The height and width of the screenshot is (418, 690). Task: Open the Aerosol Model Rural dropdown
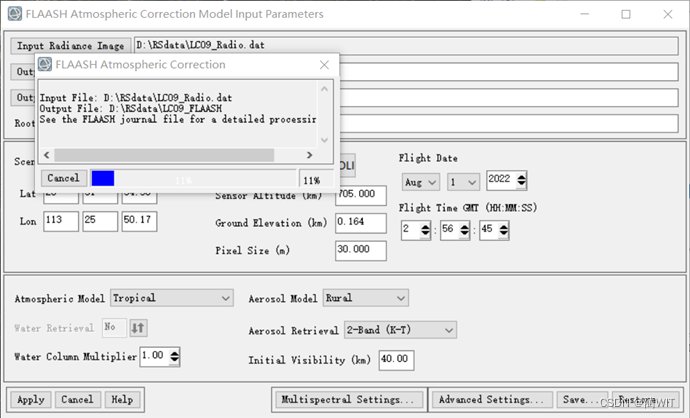point(366,298)
